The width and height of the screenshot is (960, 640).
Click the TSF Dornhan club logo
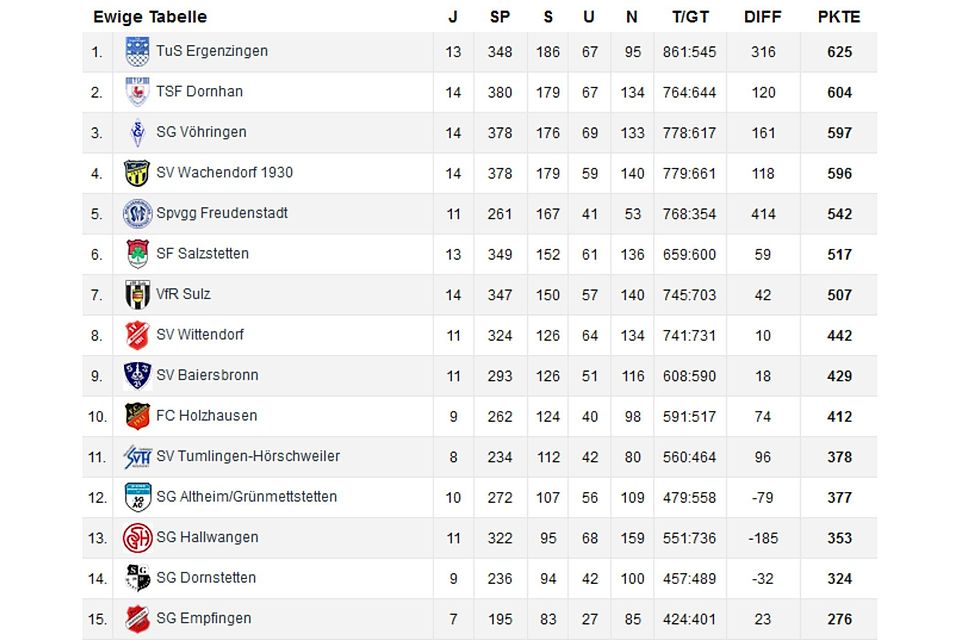137,92
